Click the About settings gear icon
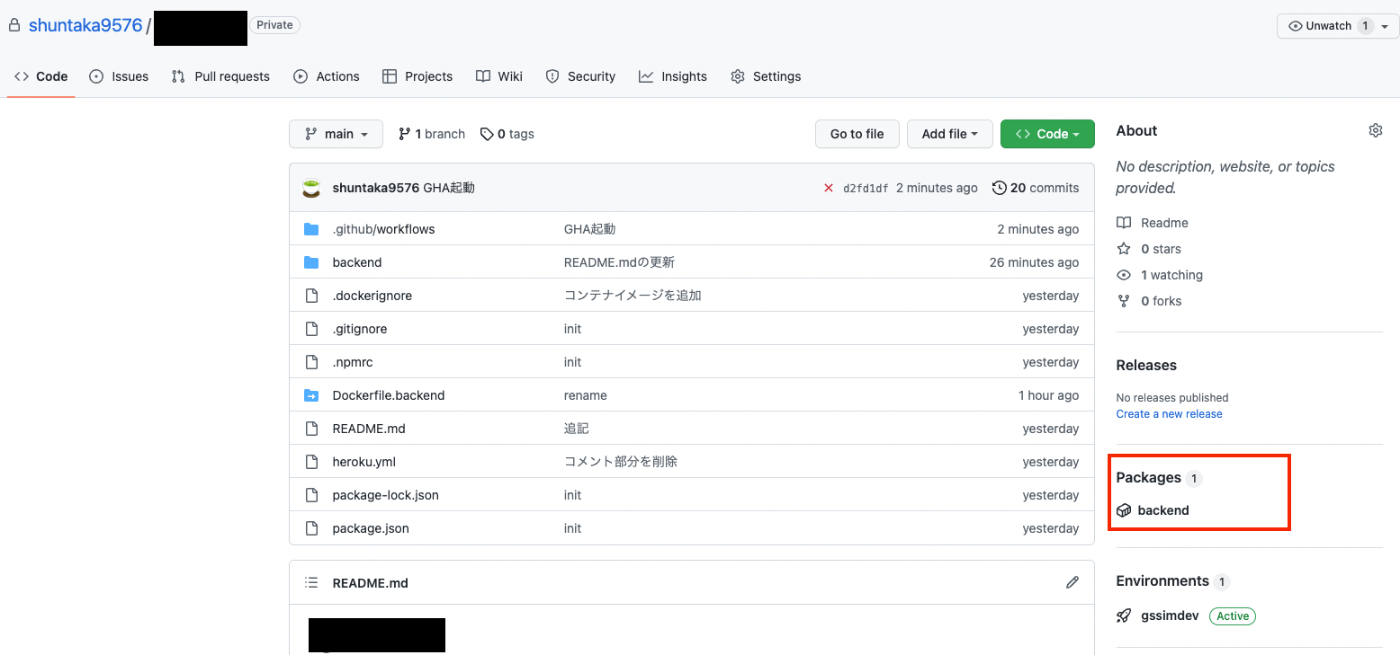1400x655 pixels. [1375, 131]
